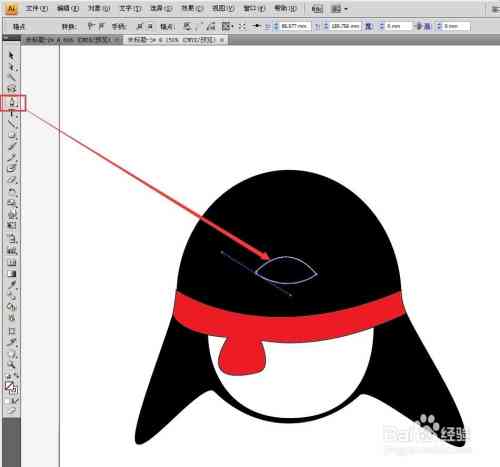
Task: Click the X coordinate input field
Action: point(295,26)
